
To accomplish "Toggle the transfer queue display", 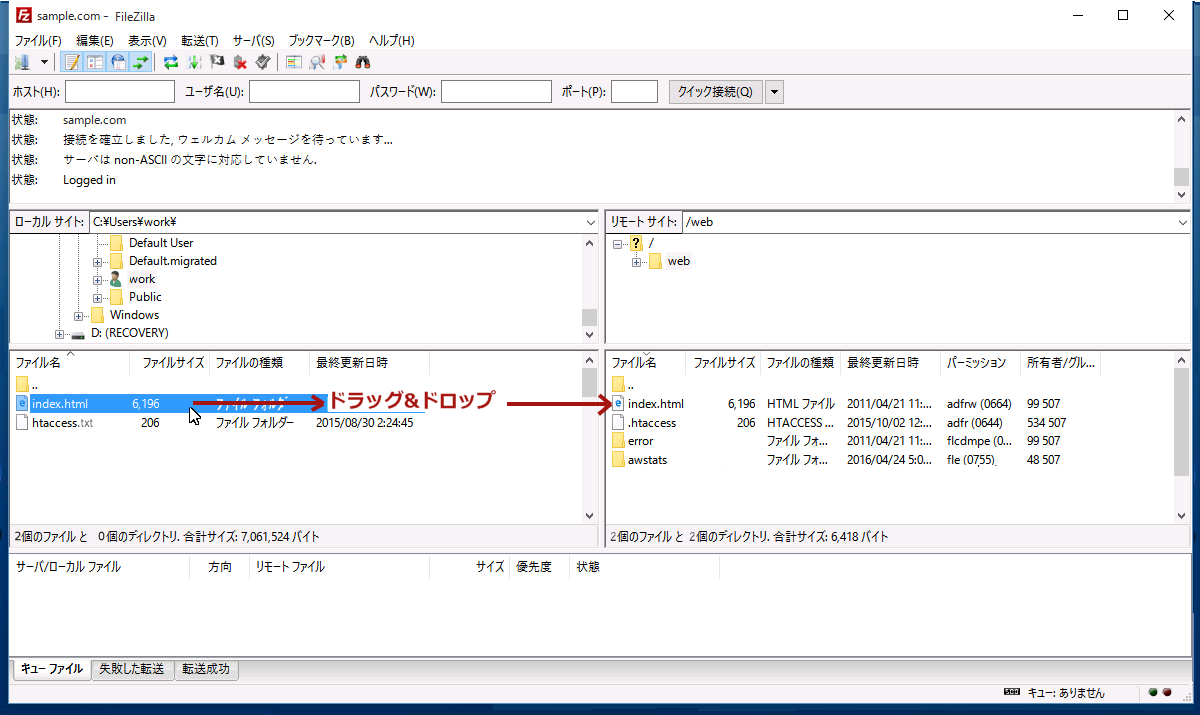I will 141,62.
